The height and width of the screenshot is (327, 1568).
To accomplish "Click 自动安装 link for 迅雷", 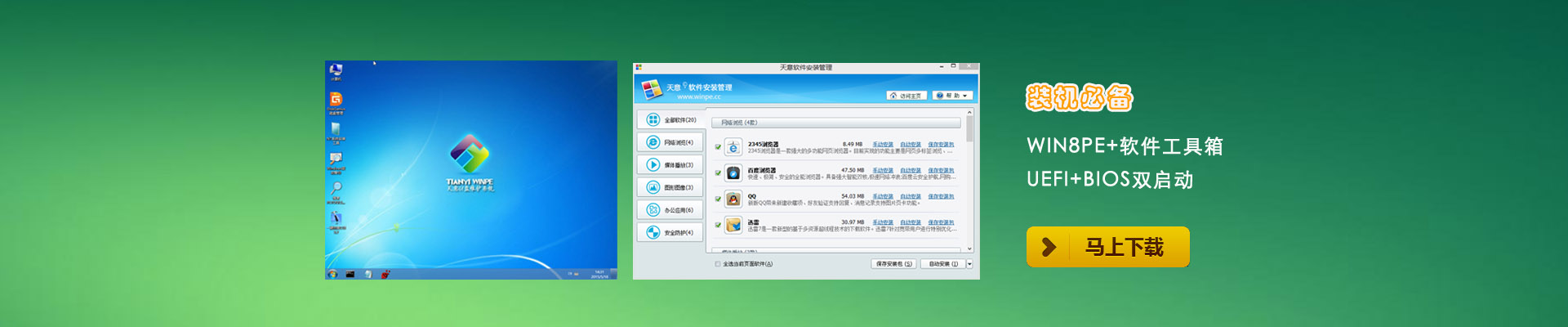I will click(x=911, y=222).
